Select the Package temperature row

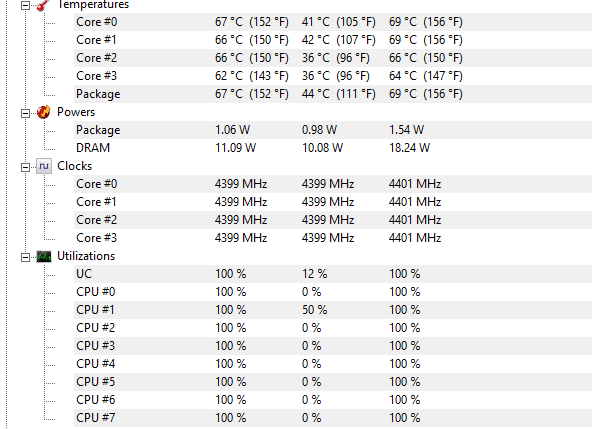click(x=333, y=94)
